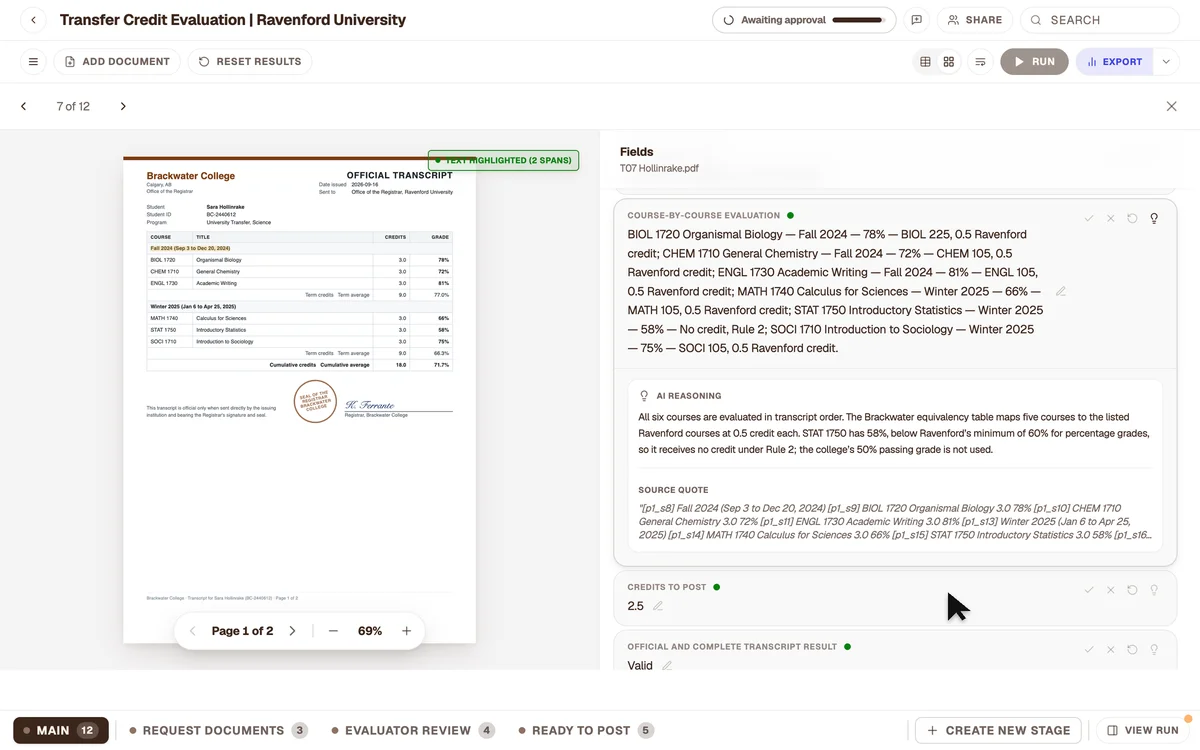
Task: Reject the Credits to Post value
Action: point(1110,590)
